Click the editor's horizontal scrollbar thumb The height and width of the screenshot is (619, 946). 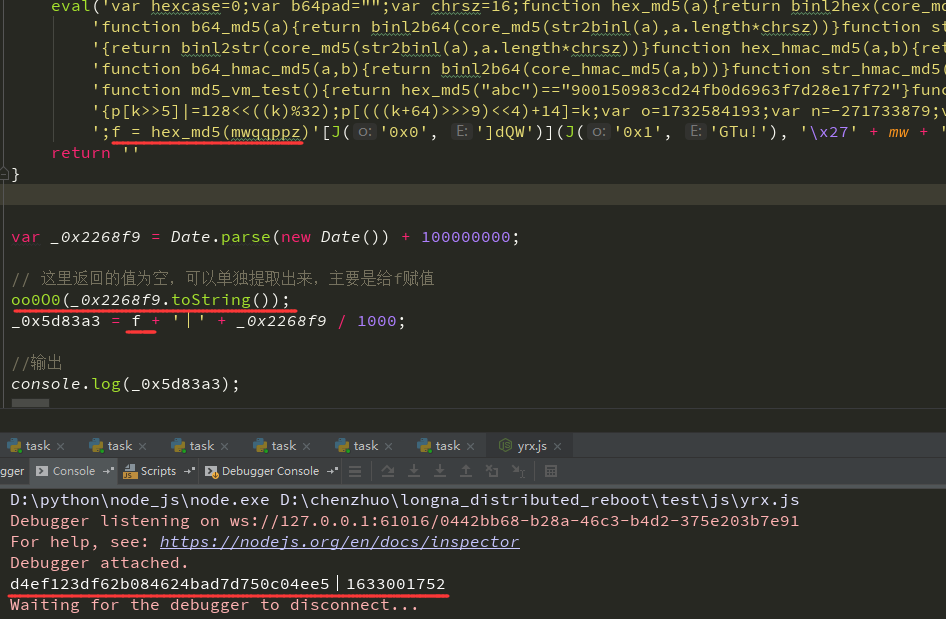pyautogui.click(x=30, y=403)
